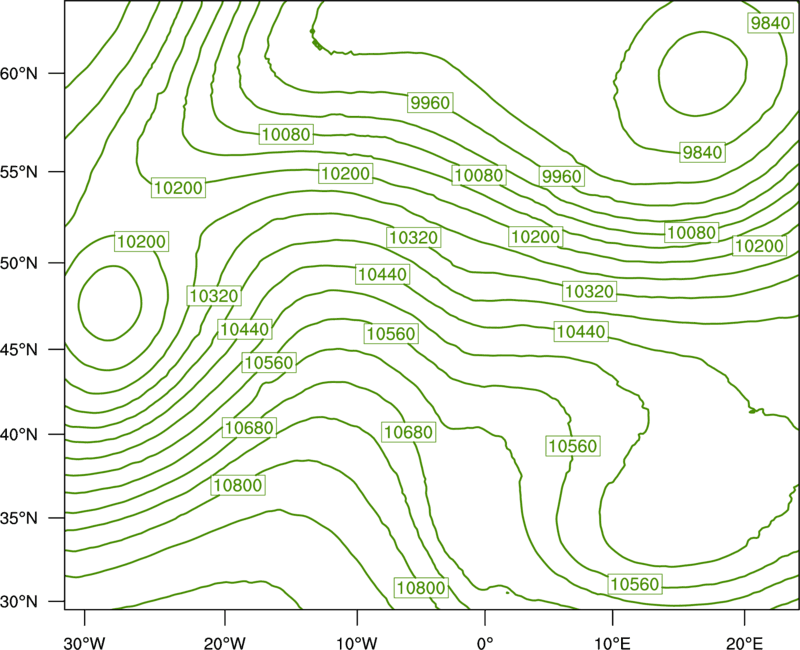Select the 9840 label in the top-right corner

(770, 23)
